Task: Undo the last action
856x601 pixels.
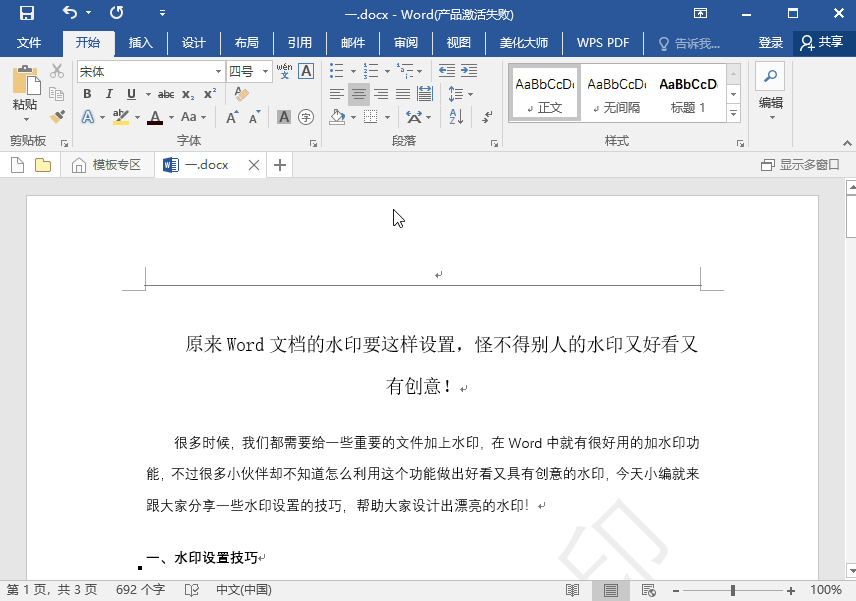Action: pyautogui.click(x=70, y=12)
